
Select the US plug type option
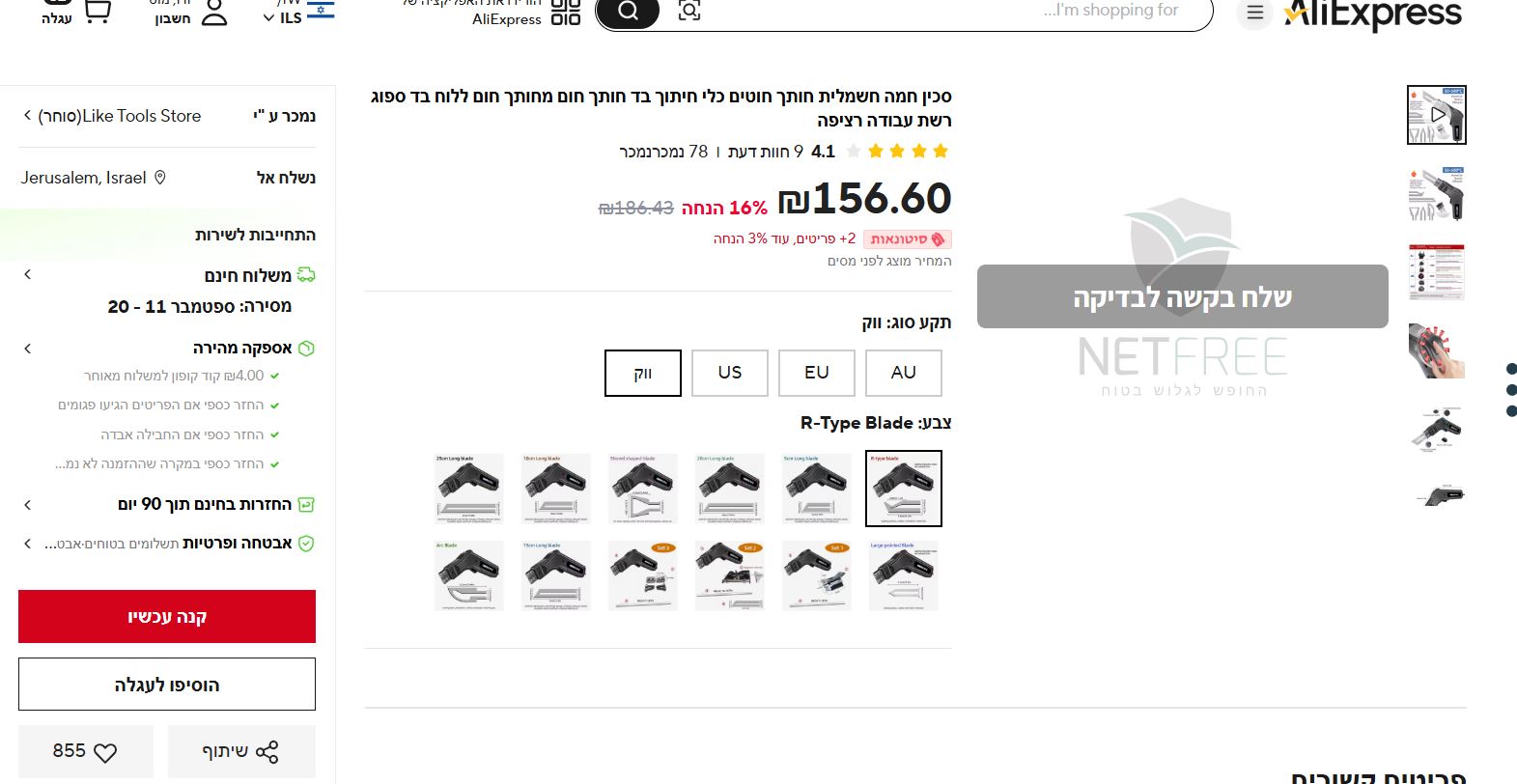point(730,373)
